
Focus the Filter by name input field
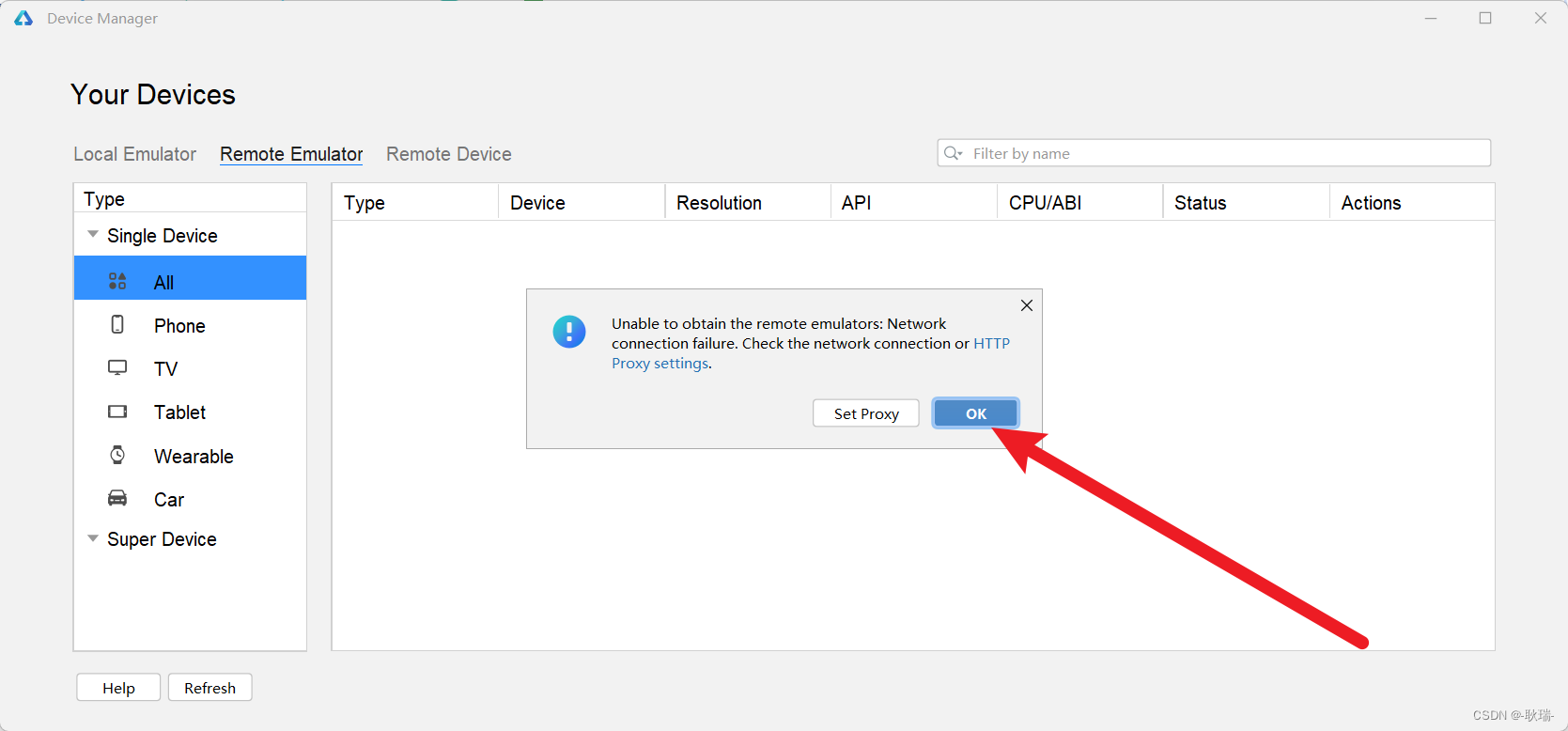[1214, 153]
